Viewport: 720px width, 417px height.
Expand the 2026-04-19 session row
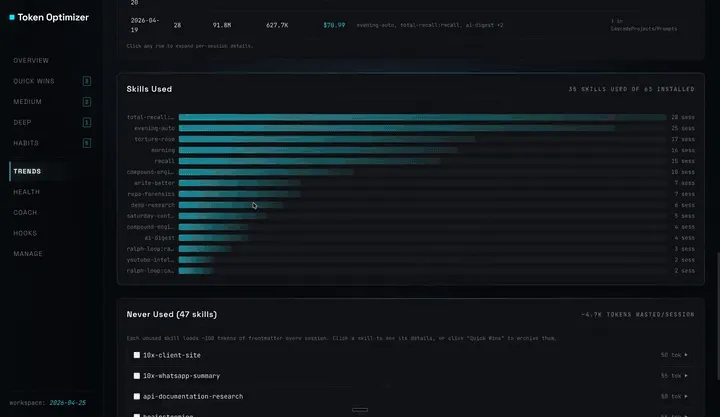click(x=411, y=25)
